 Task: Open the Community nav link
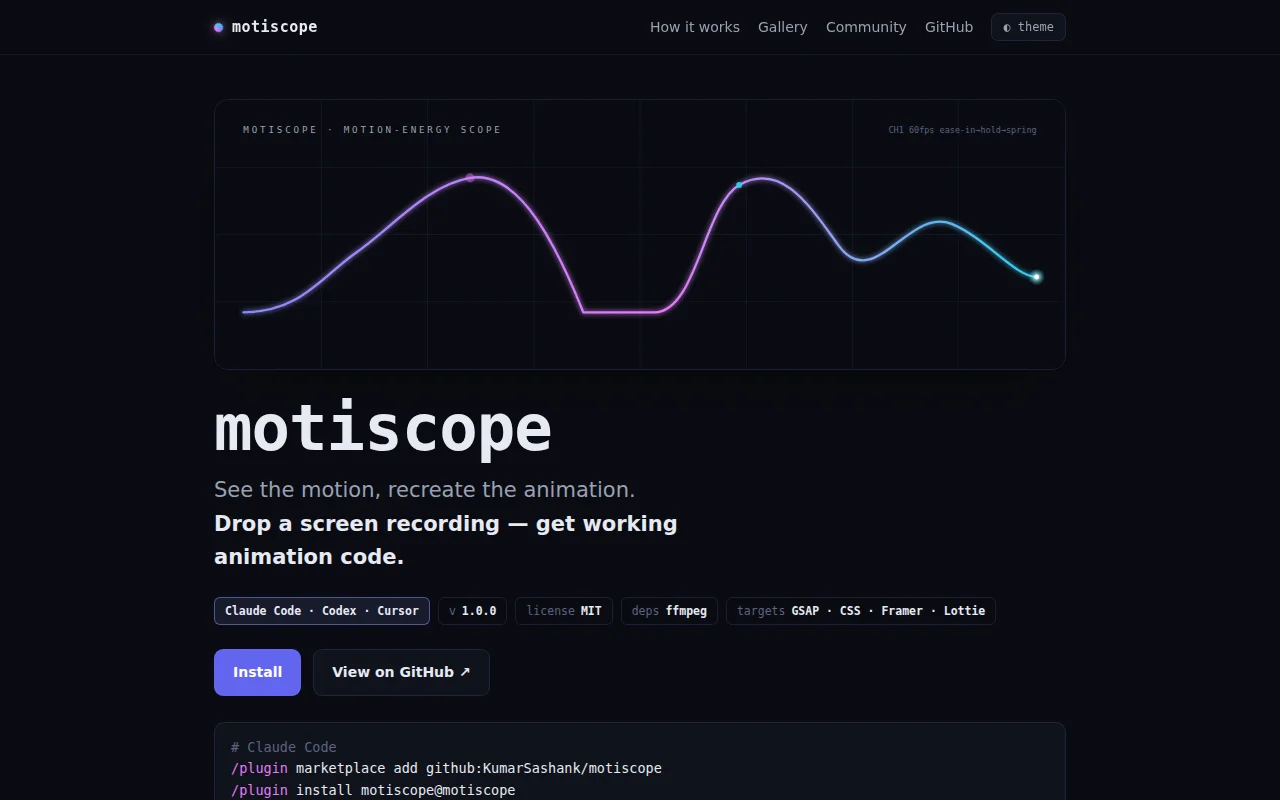(866, 27)
